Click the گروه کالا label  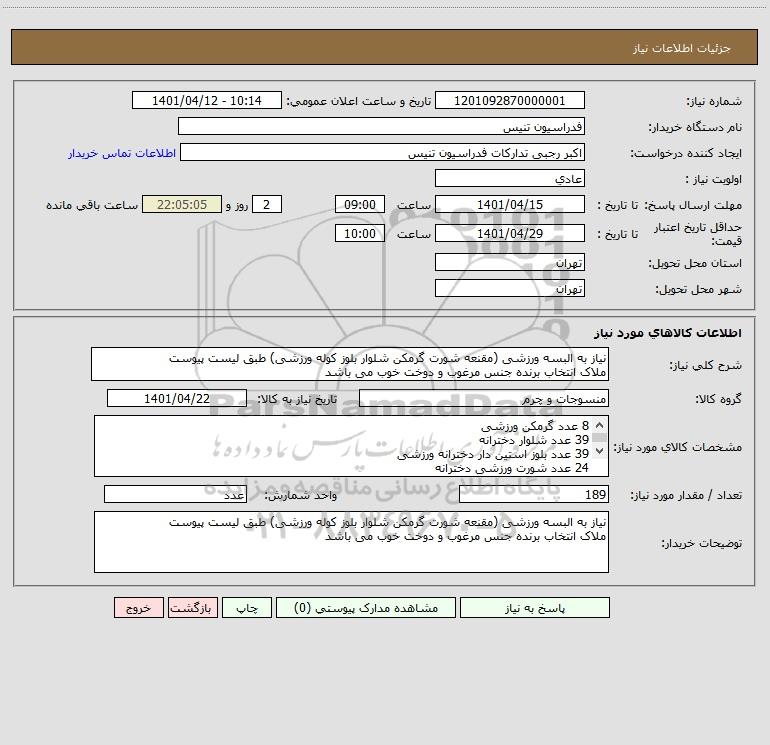point(718,399)
